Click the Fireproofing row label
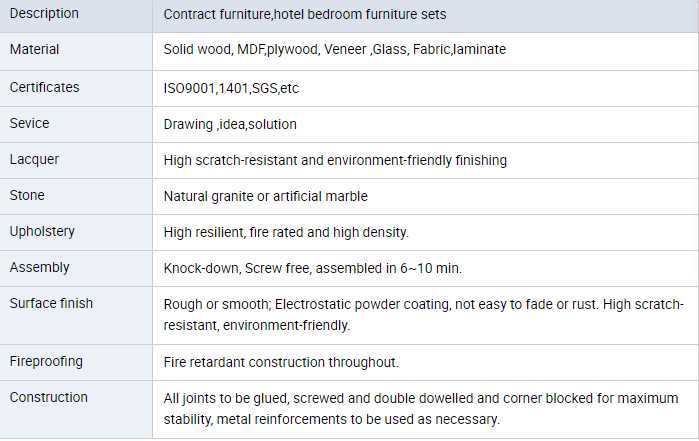The image size is (699, 441). click(x=46, y=361)
